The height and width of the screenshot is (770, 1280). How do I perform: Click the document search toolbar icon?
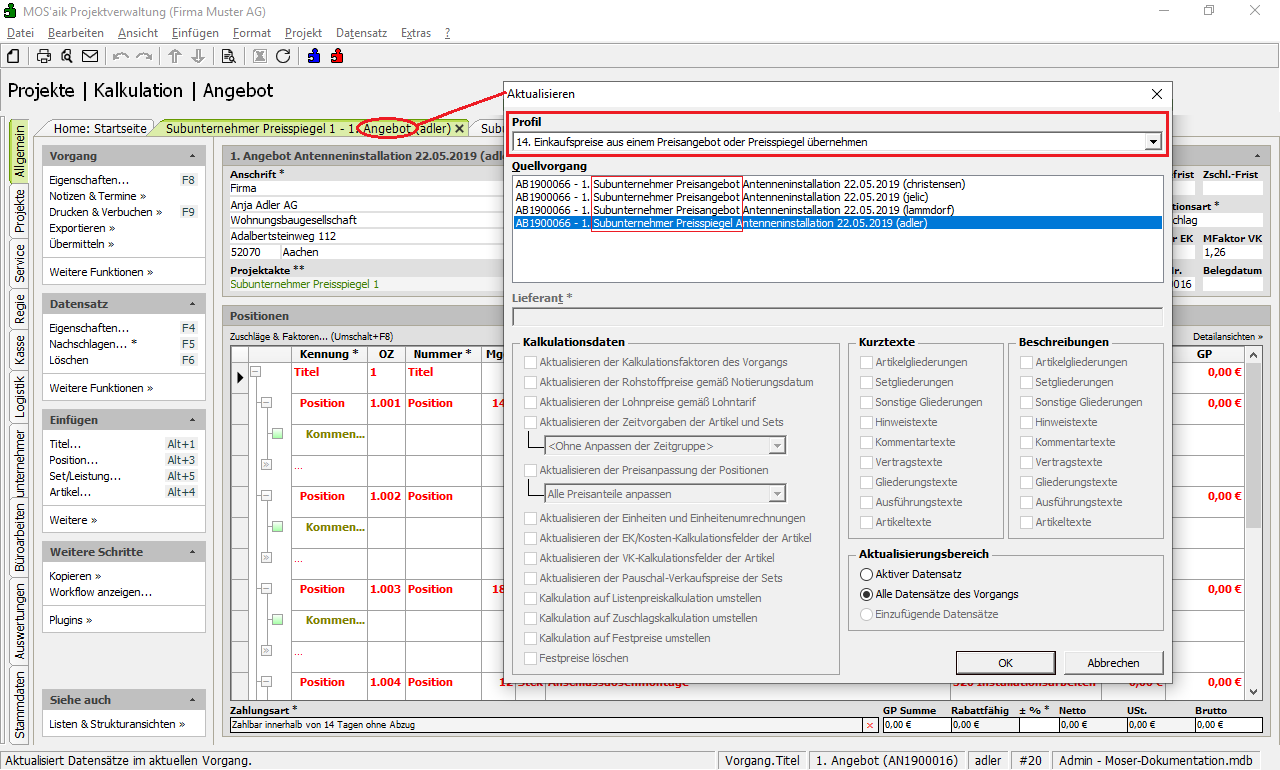pos(228,56)
